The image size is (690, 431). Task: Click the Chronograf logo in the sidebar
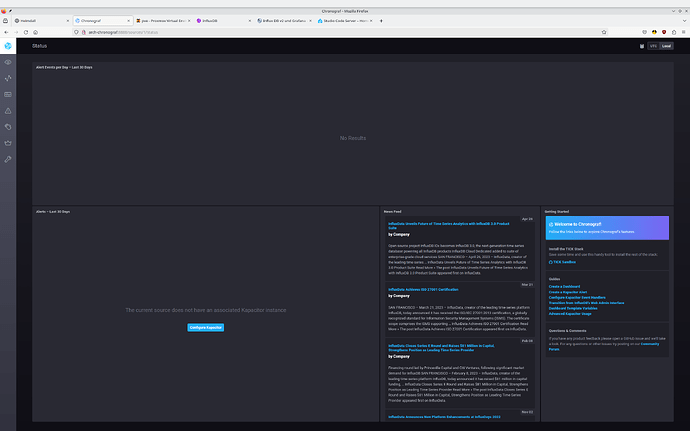pos(8,46)
